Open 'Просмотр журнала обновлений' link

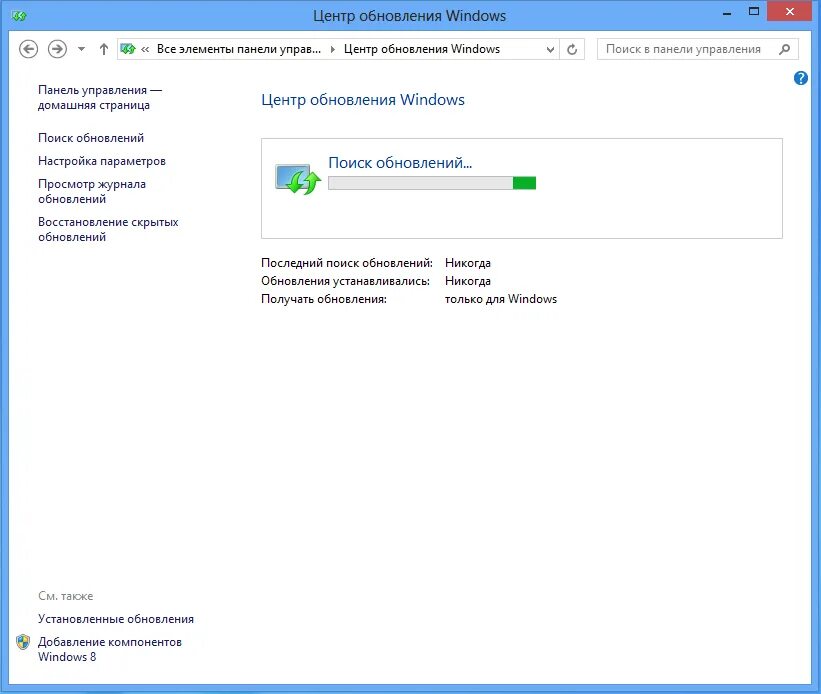(92, 191)
